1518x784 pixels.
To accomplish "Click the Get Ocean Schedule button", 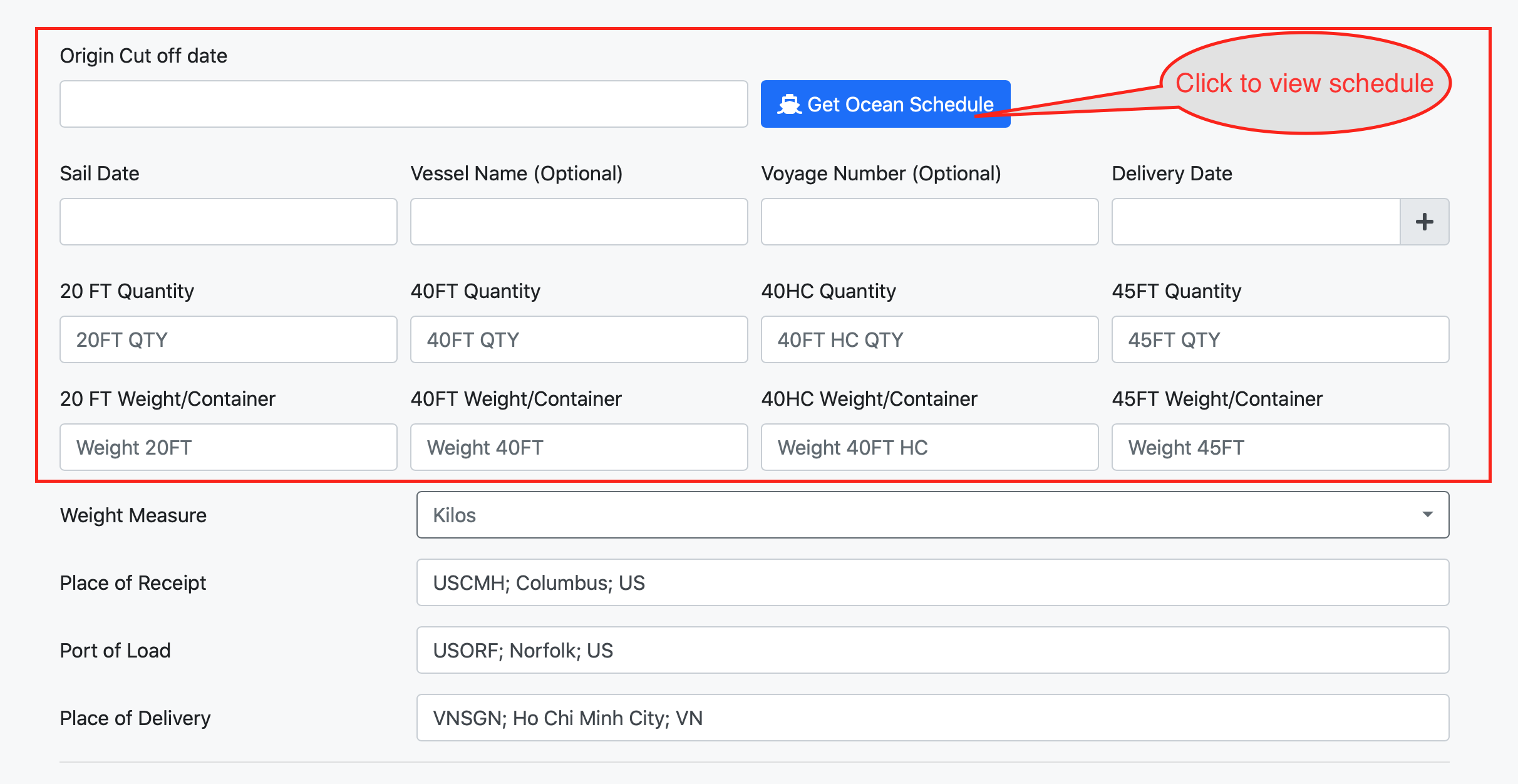I will pos(885,104).
